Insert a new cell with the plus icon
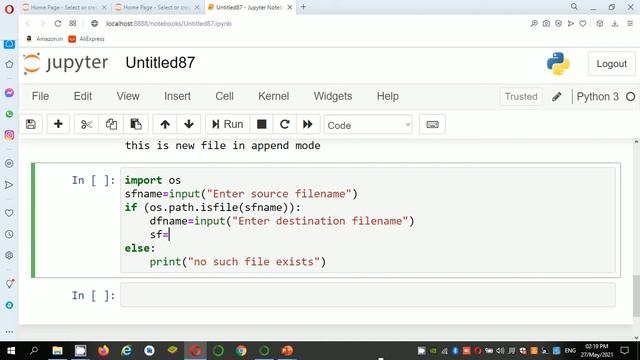Image resolution: width=640 pixels, height=360 pixels. pyautogui.click(x=58, y=124)
